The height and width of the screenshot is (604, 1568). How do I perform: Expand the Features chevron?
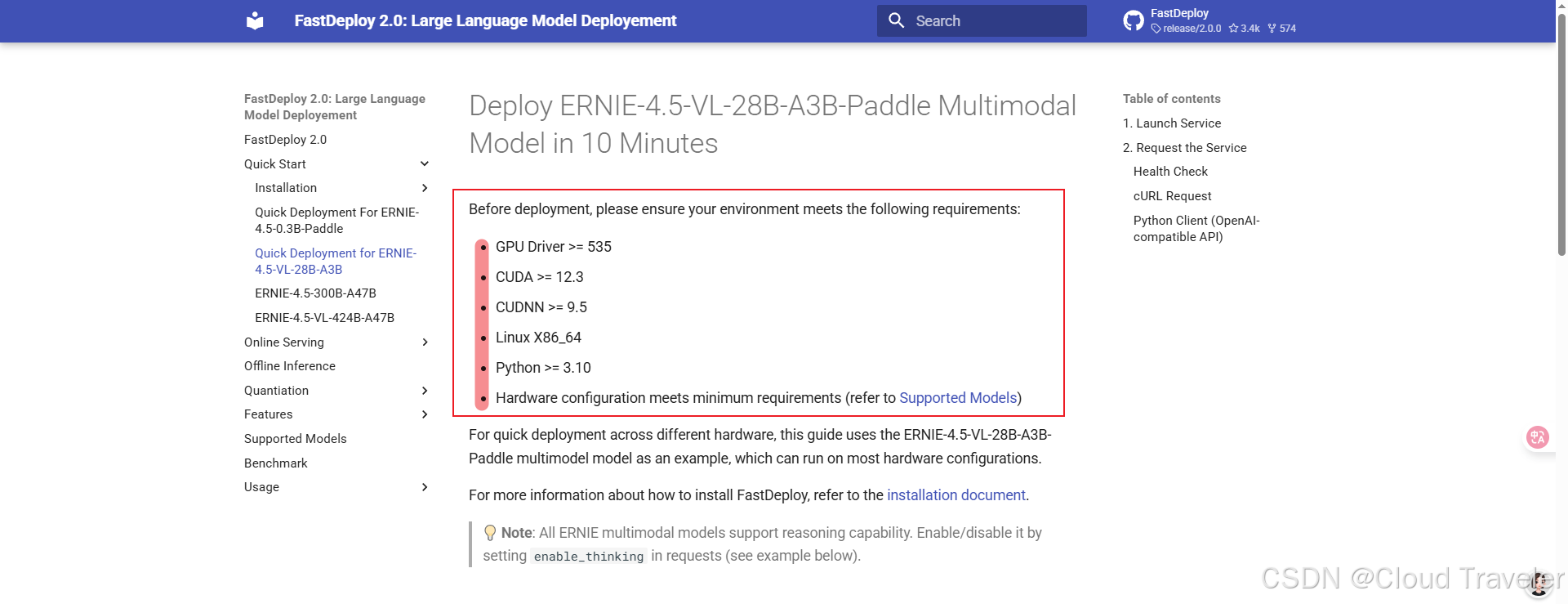click(x=425, y=414)
